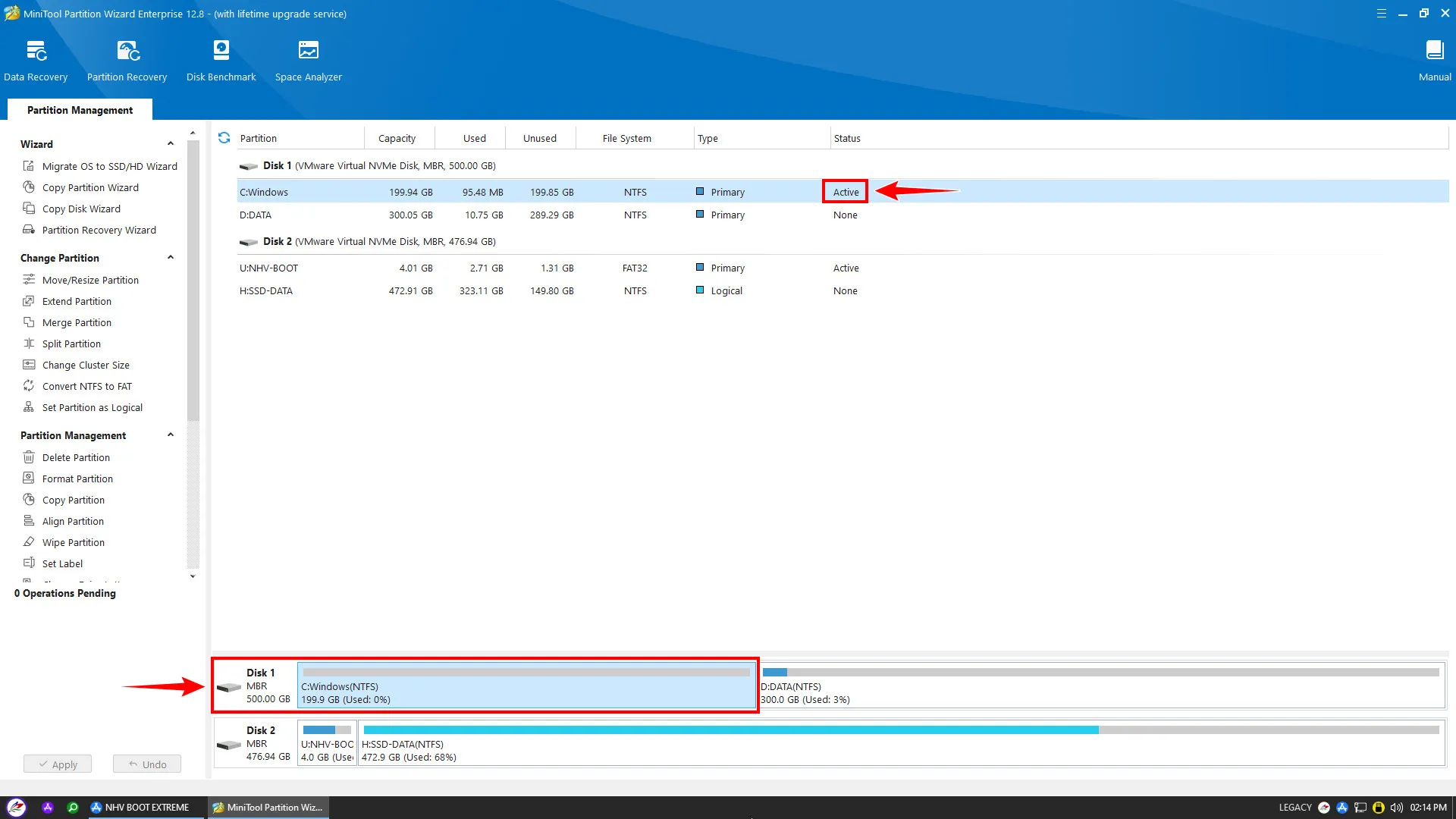1456x819 pixels.
Task: Switch to the Partition Management tab
Action: point(80,110)
